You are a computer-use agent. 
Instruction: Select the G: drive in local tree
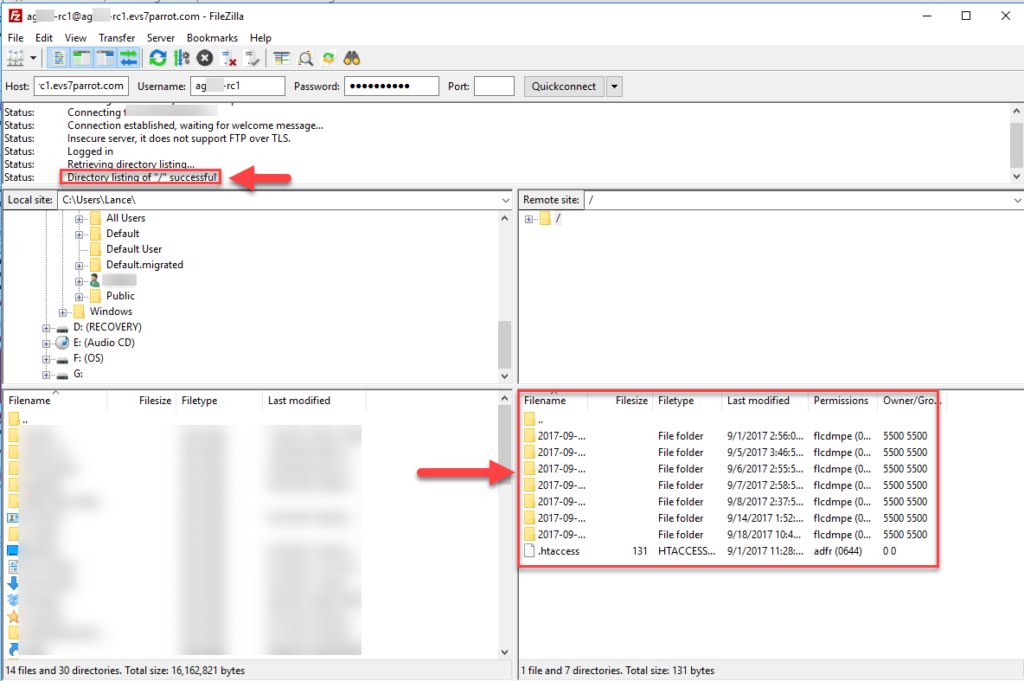[x=78, y=373]
